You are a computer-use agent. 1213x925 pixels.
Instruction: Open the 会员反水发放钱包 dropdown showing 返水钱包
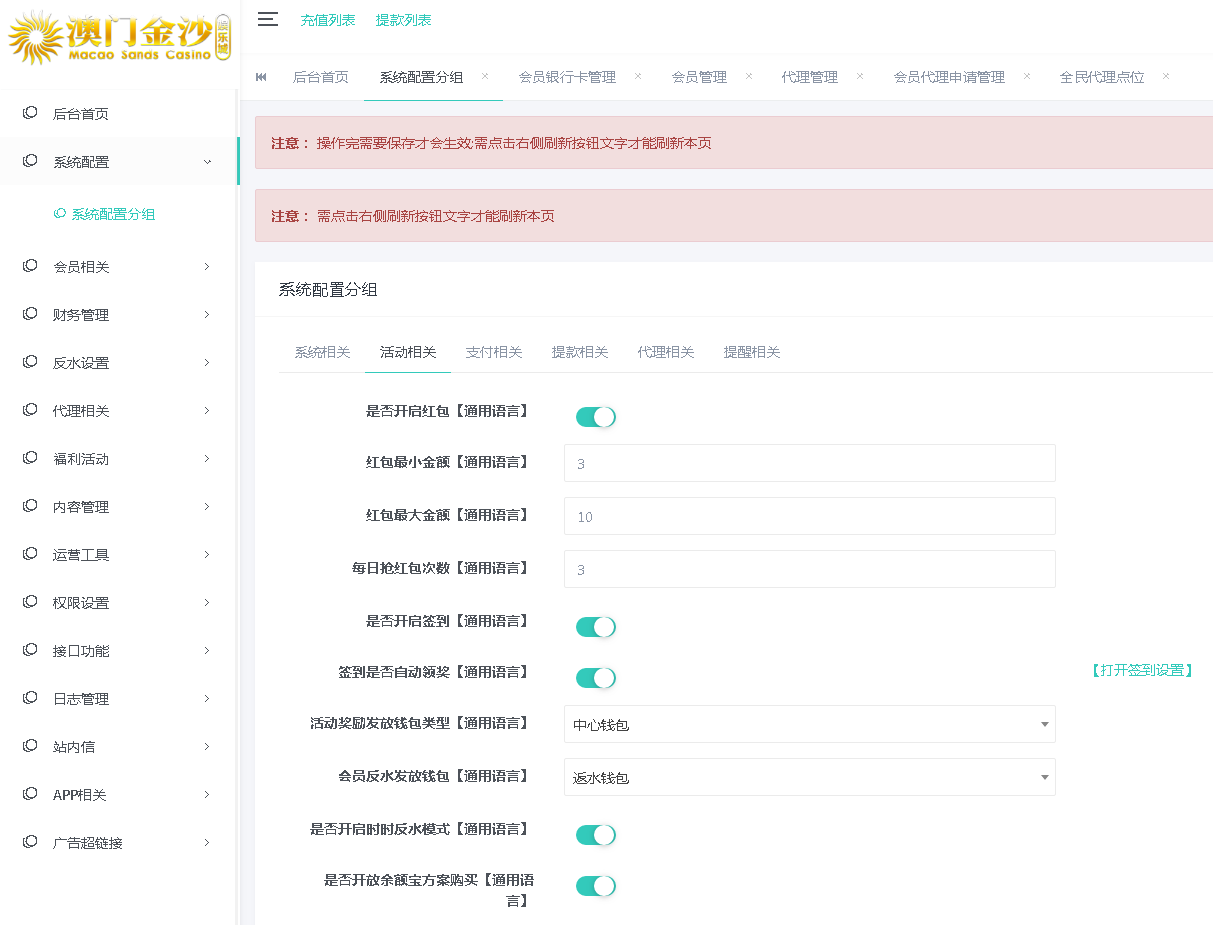pos(809,777)
